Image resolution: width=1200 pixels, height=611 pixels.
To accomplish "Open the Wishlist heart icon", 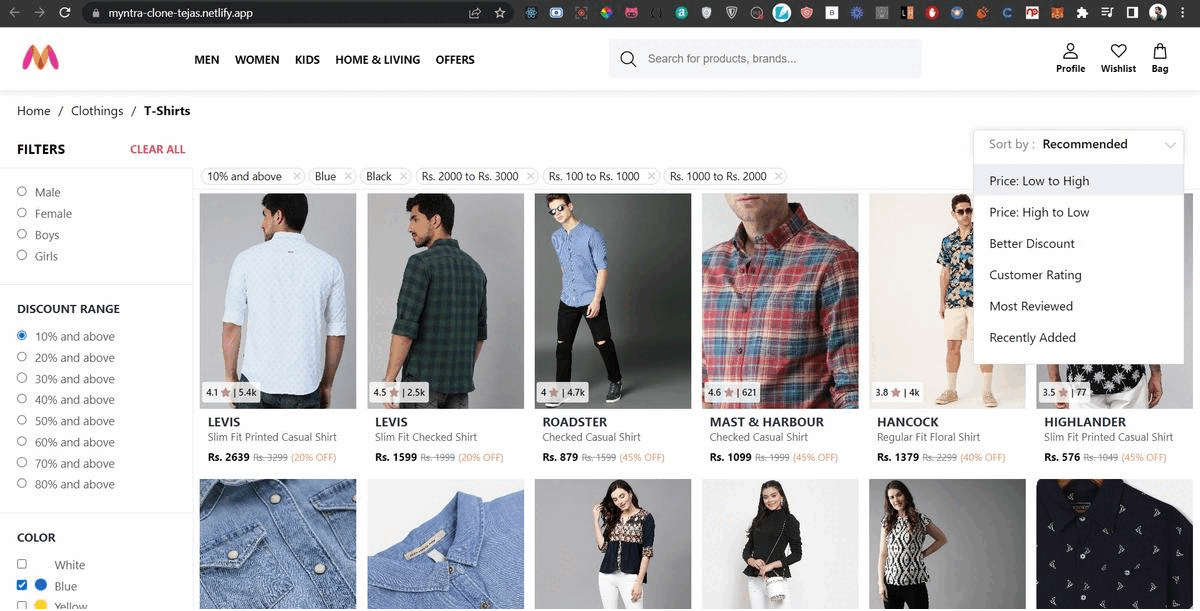I will [1118, 51].
